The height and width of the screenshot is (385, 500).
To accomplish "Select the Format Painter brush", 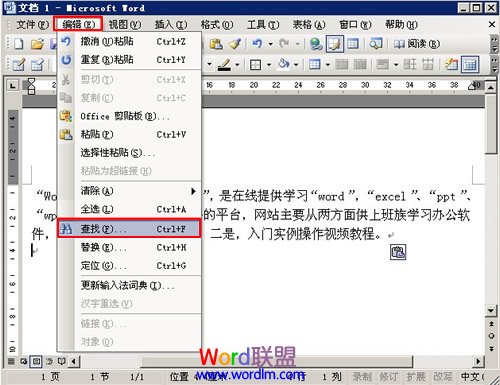I will [x=235, y=44].
